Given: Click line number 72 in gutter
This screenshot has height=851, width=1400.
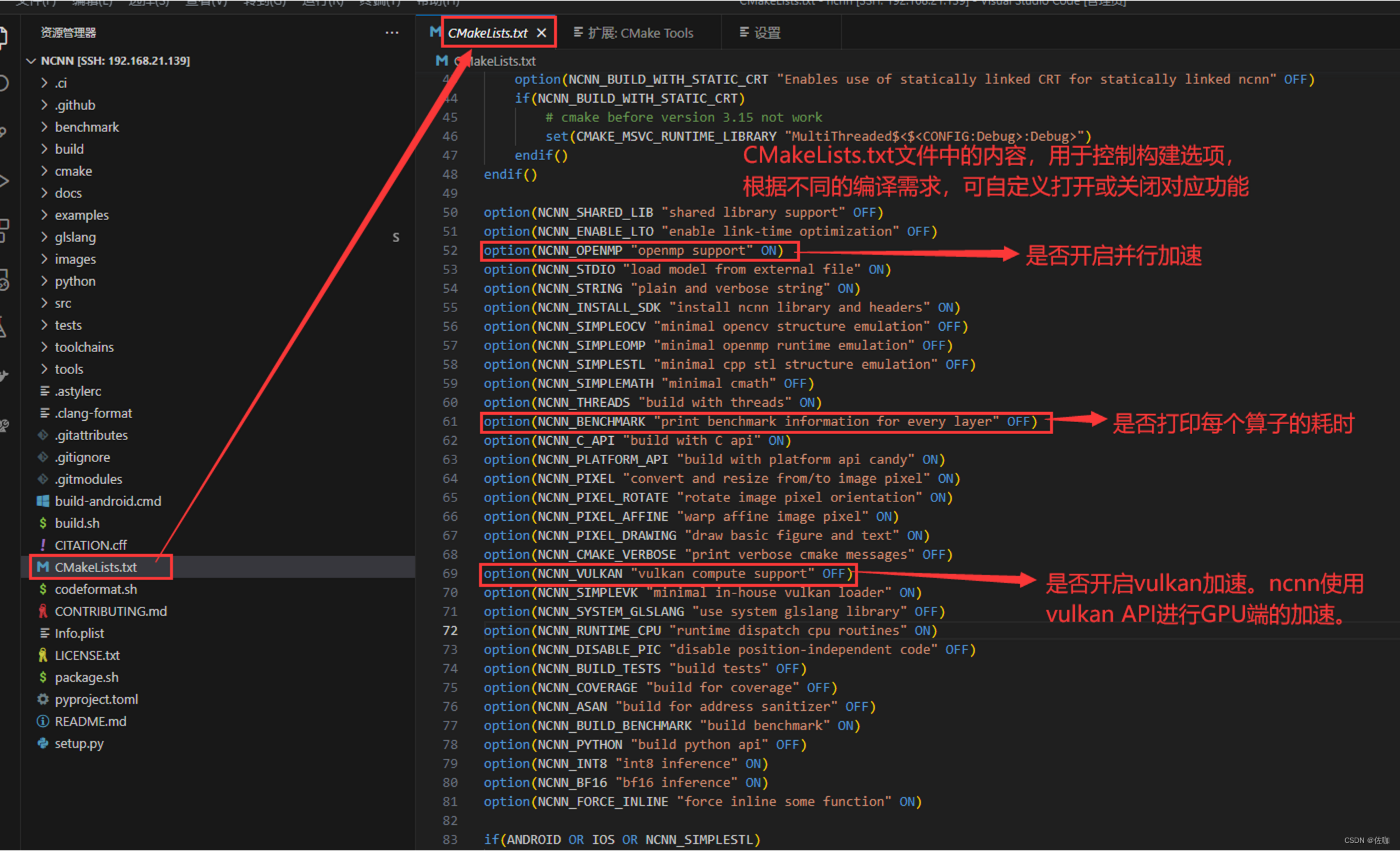Looking at the screenshot, I should pos(450,630).
